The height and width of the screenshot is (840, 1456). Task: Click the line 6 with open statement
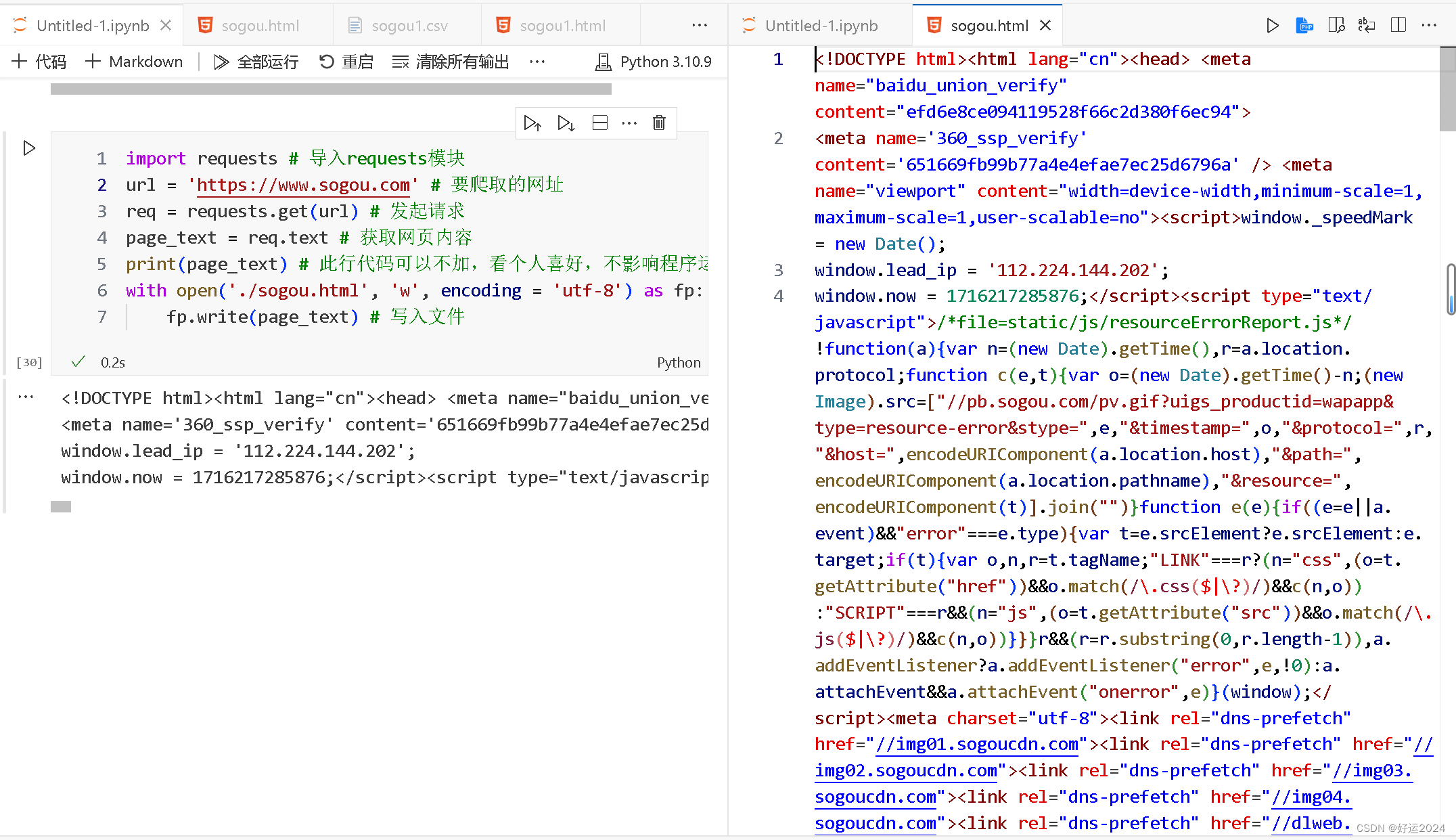415,290
